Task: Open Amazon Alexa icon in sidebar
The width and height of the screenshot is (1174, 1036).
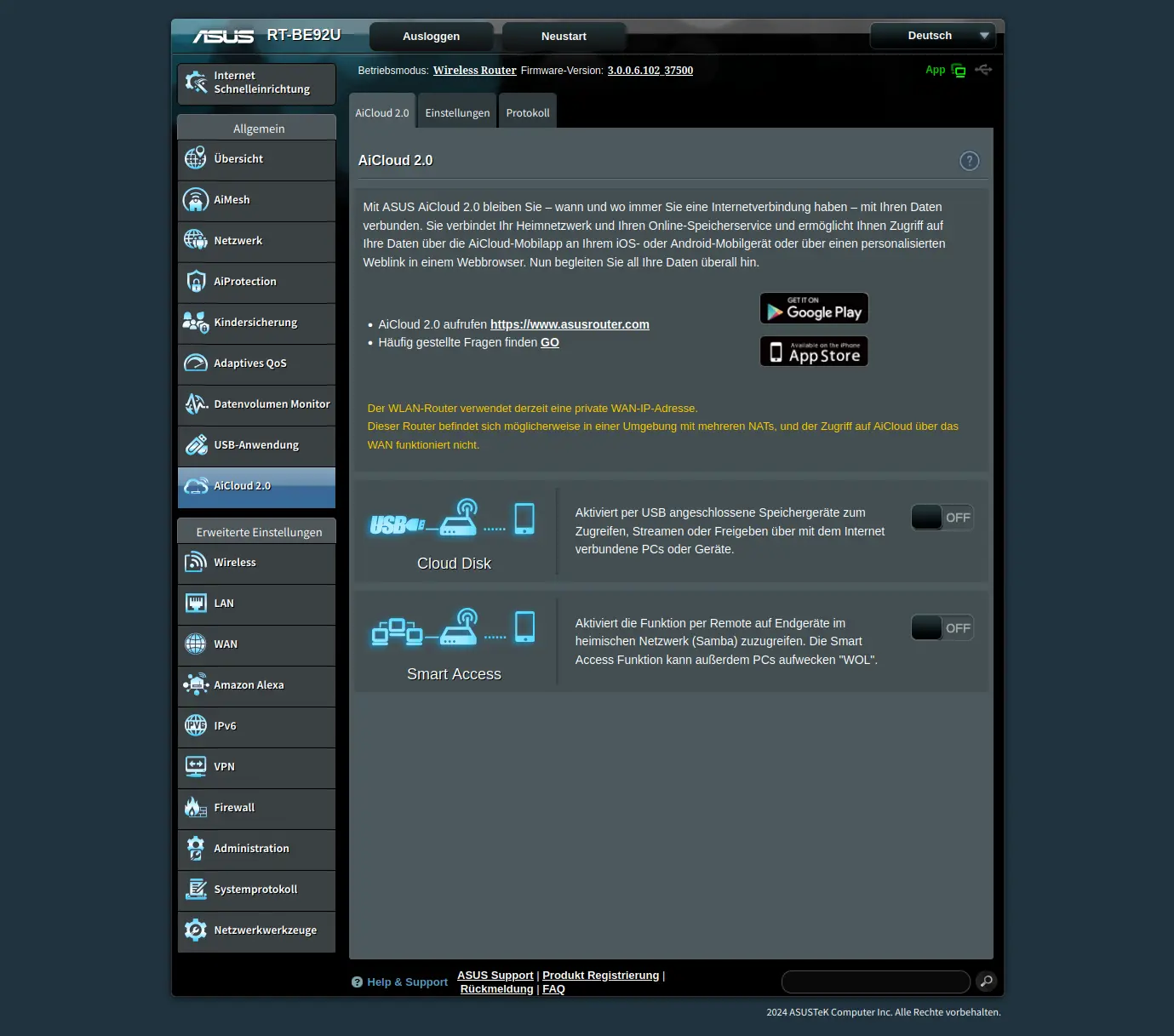Action: click(x=196, y=685)
